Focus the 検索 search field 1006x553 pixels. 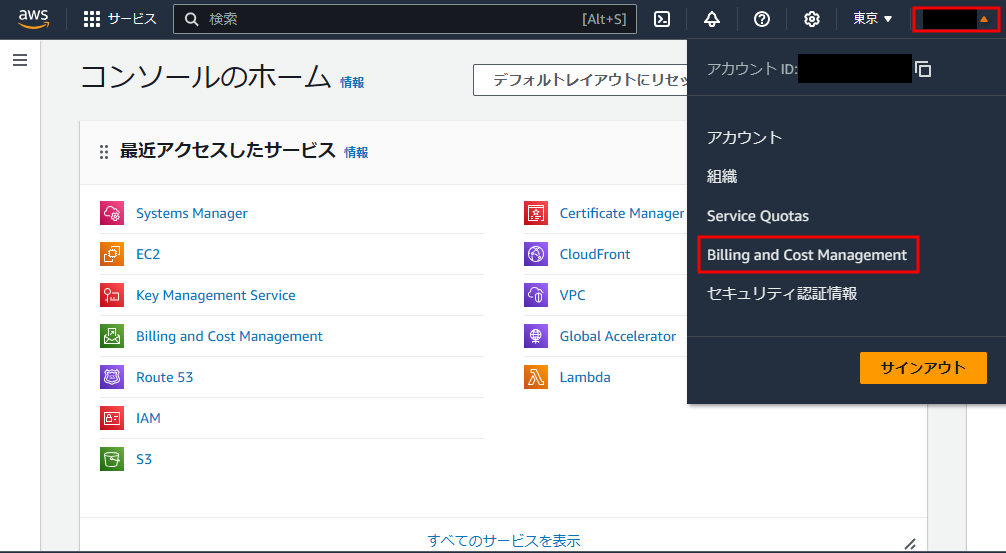[405, 19]
